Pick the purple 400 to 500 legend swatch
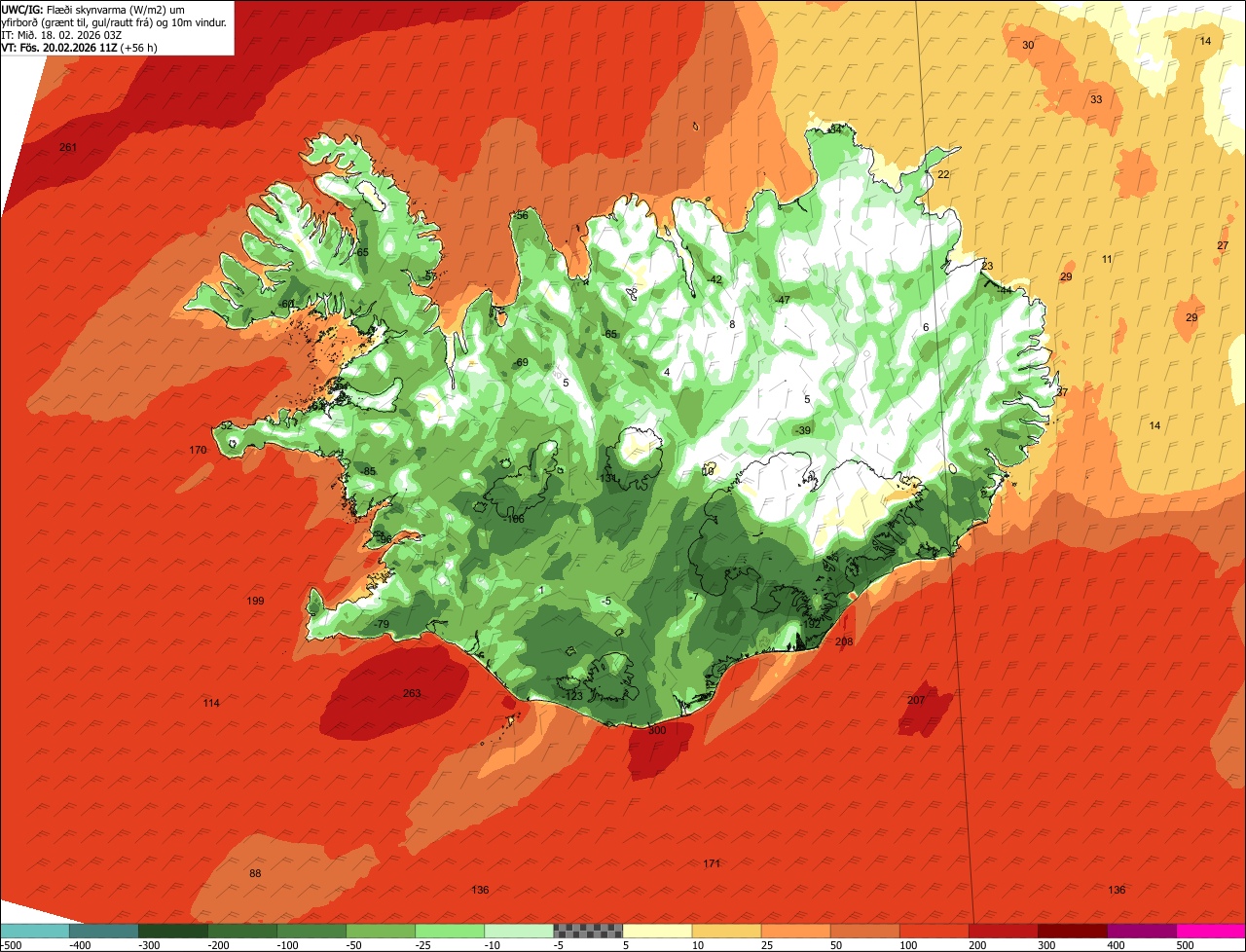1246x952 pixels. 1141,931
